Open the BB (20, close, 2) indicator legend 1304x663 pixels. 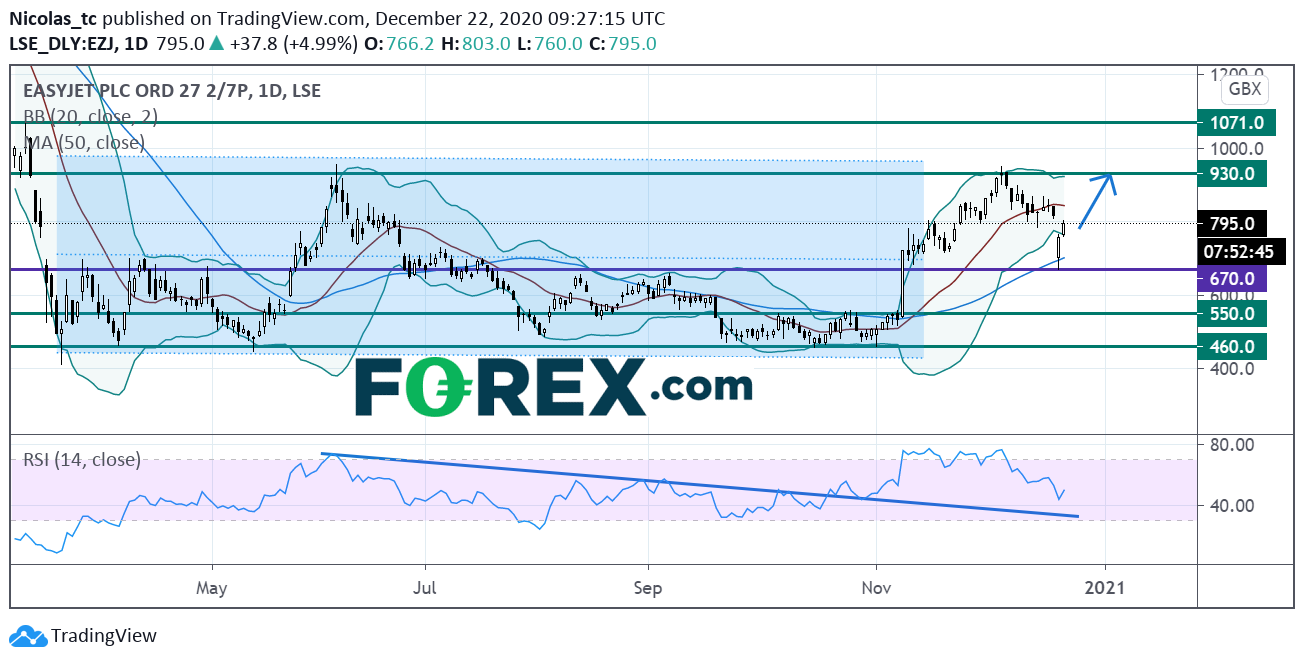[x=90, y=116]
